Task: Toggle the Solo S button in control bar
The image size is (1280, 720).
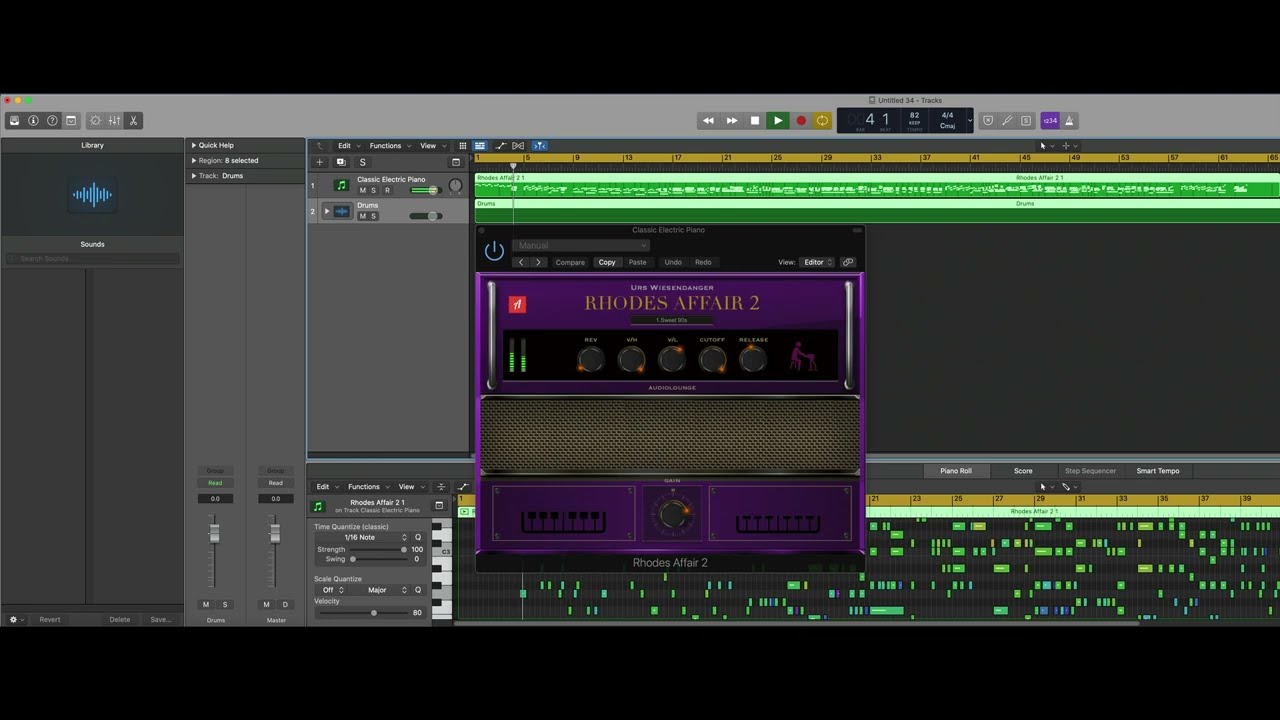Action: point(1026,121)
